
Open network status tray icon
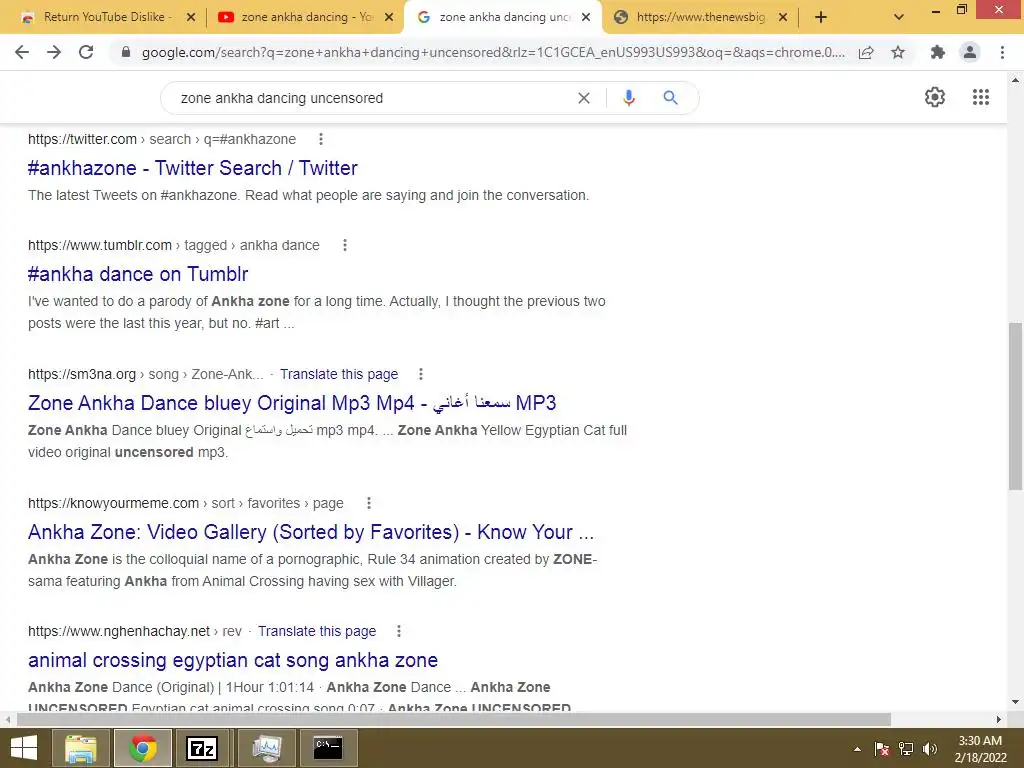click(x=905, y=749)
